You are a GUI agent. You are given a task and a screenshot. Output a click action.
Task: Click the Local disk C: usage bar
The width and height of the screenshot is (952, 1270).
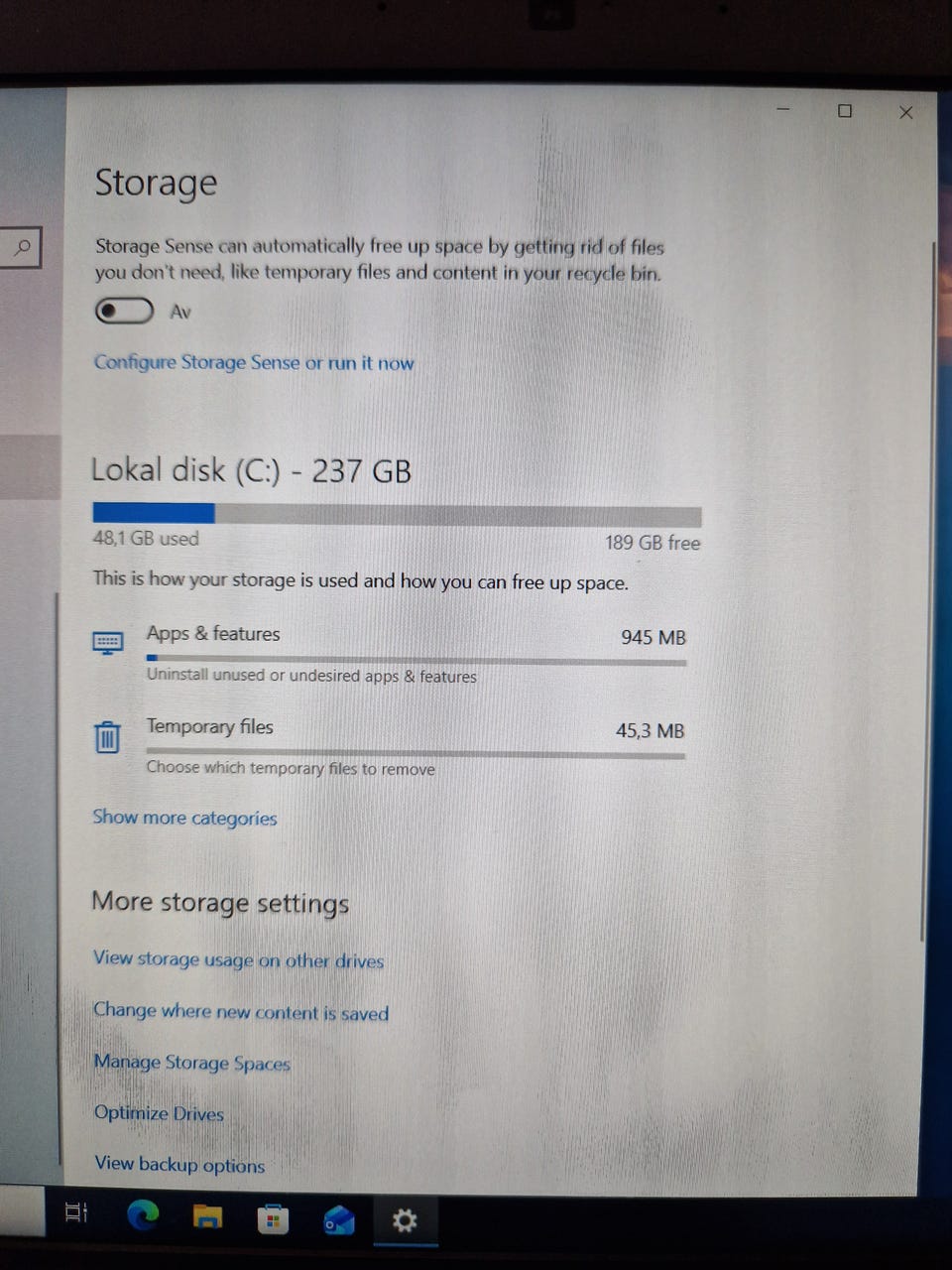[397, 514]
